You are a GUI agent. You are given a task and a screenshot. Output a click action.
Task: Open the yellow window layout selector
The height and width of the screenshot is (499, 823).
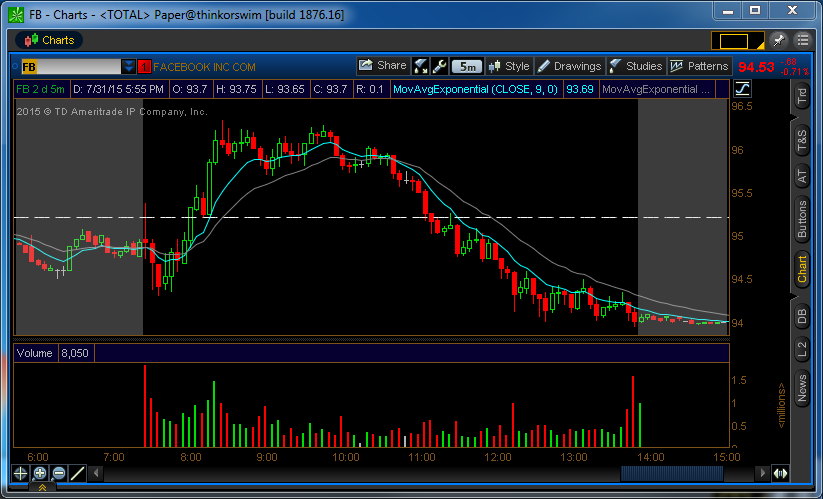pyautogui.click(x=737, y=41)
